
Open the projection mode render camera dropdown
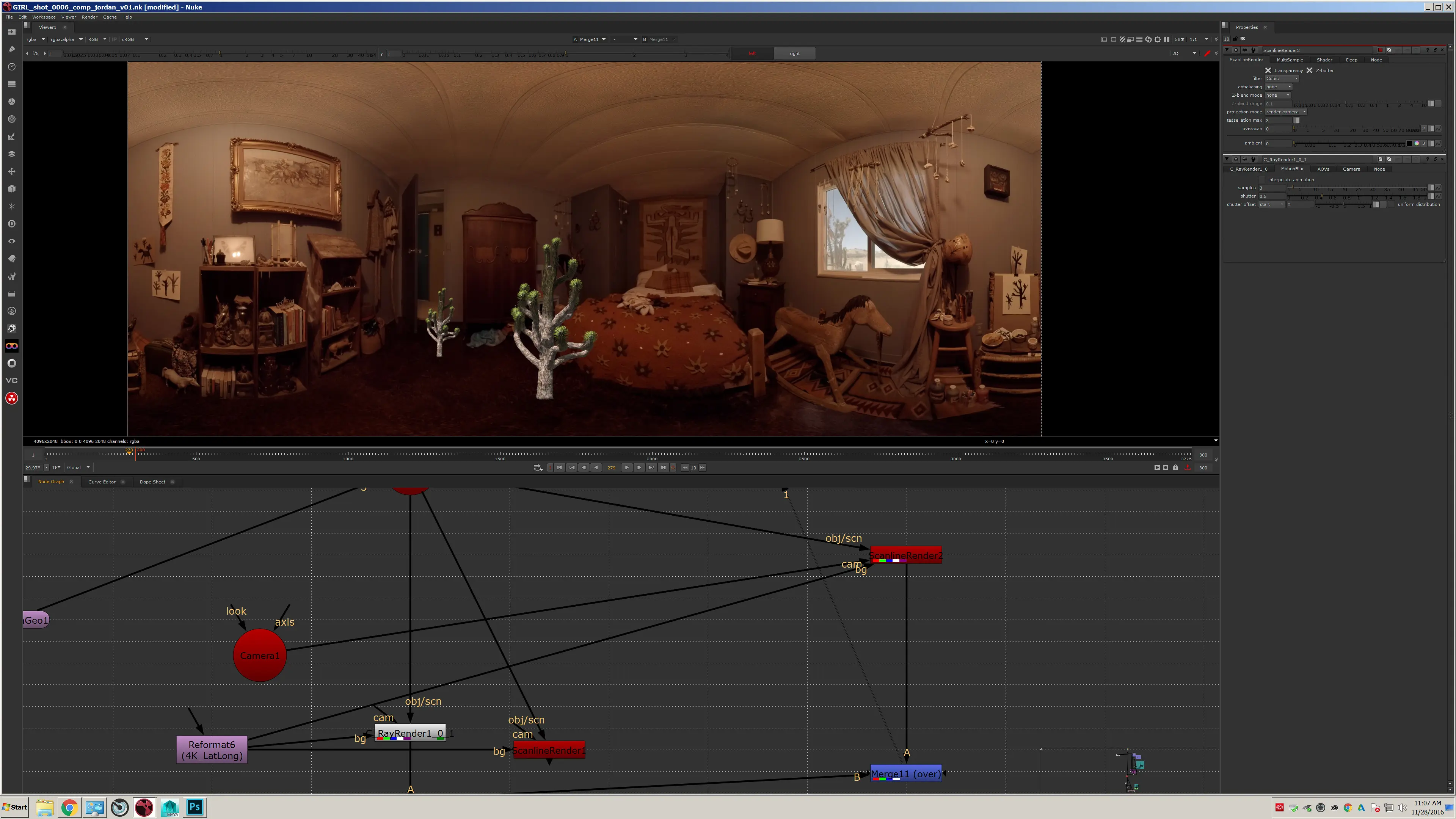pyautogui.click(x=1286, y=112)
